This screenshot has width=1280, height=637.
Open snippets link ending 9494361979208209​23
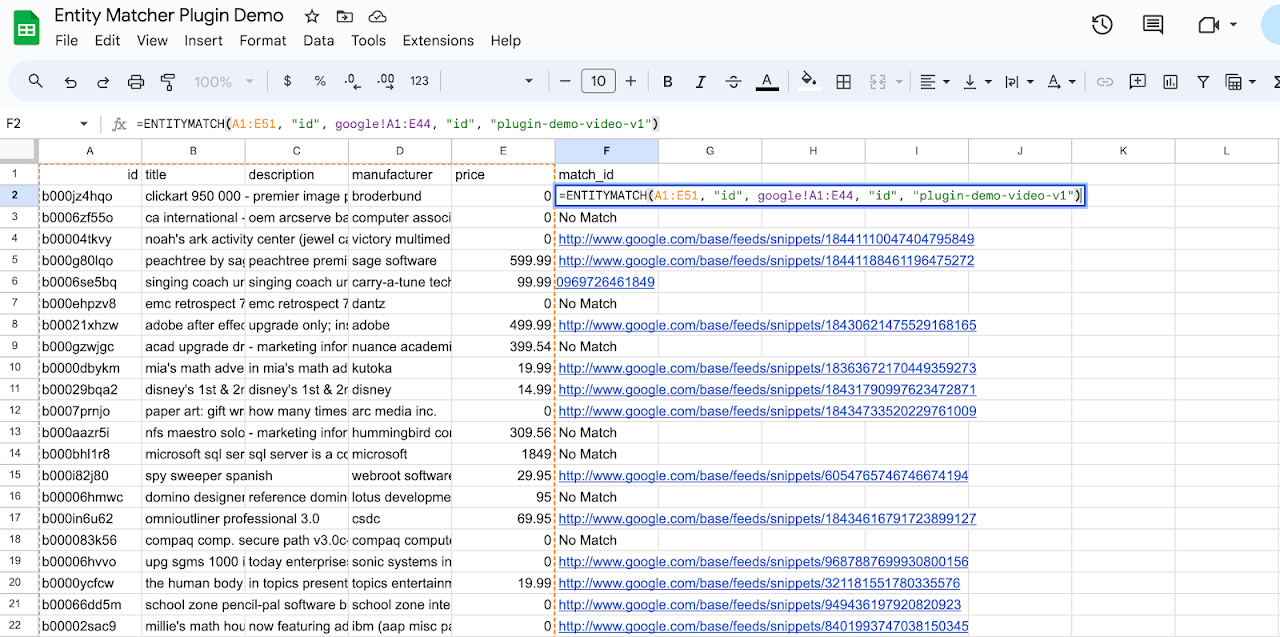[x=760, y=605]
